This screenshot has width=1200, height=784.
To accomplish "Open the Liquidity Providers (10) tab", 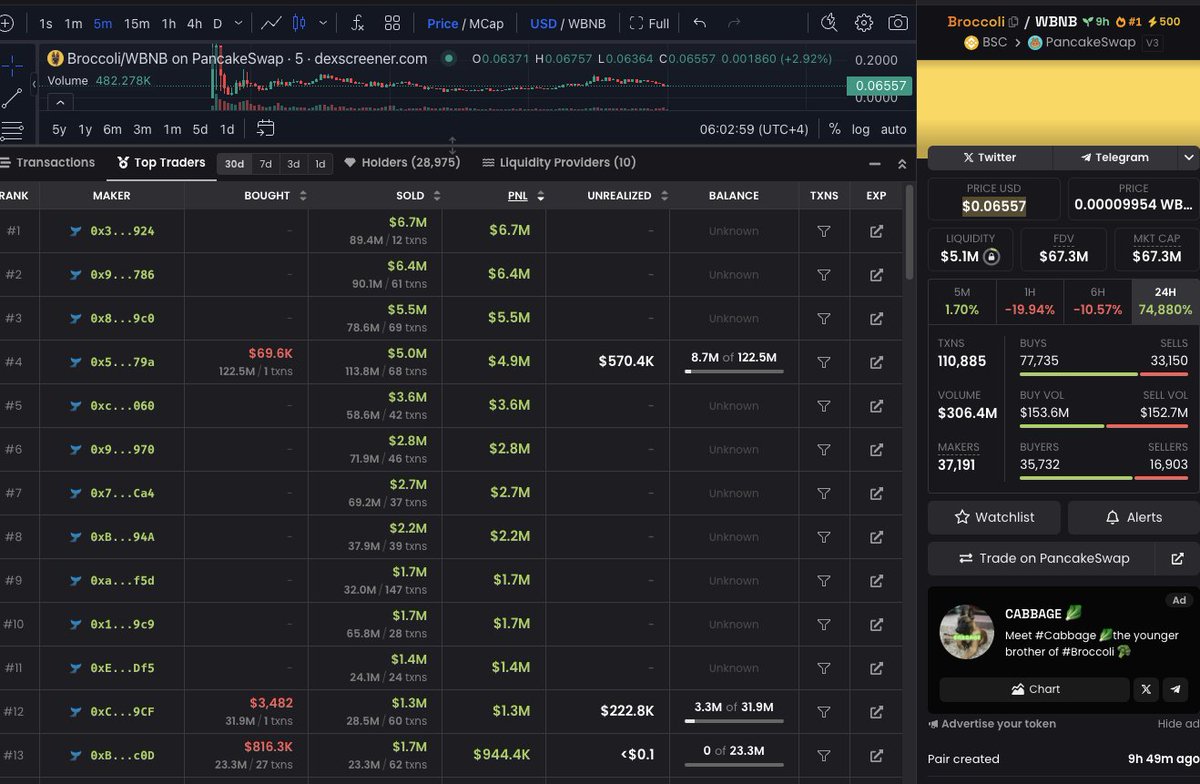I will pos(558,162).
